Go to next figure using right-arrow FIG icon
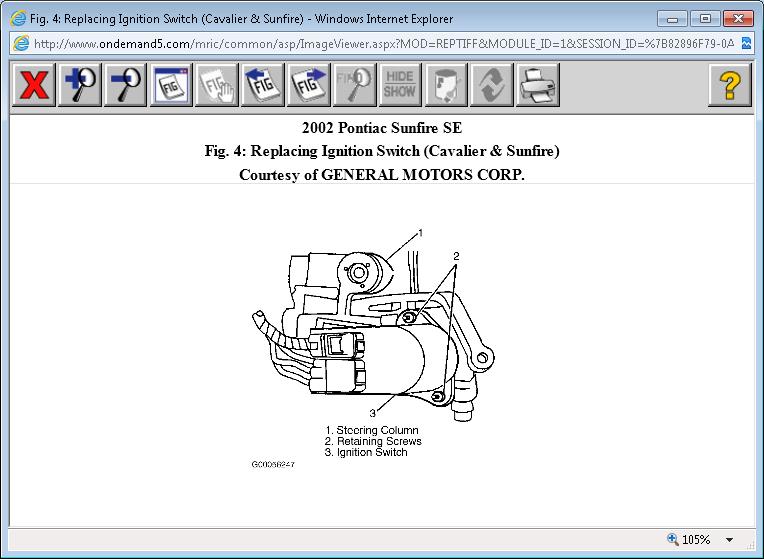Image resolution: width=764 pixels, height=559 pixels. (x=309, y=85)
